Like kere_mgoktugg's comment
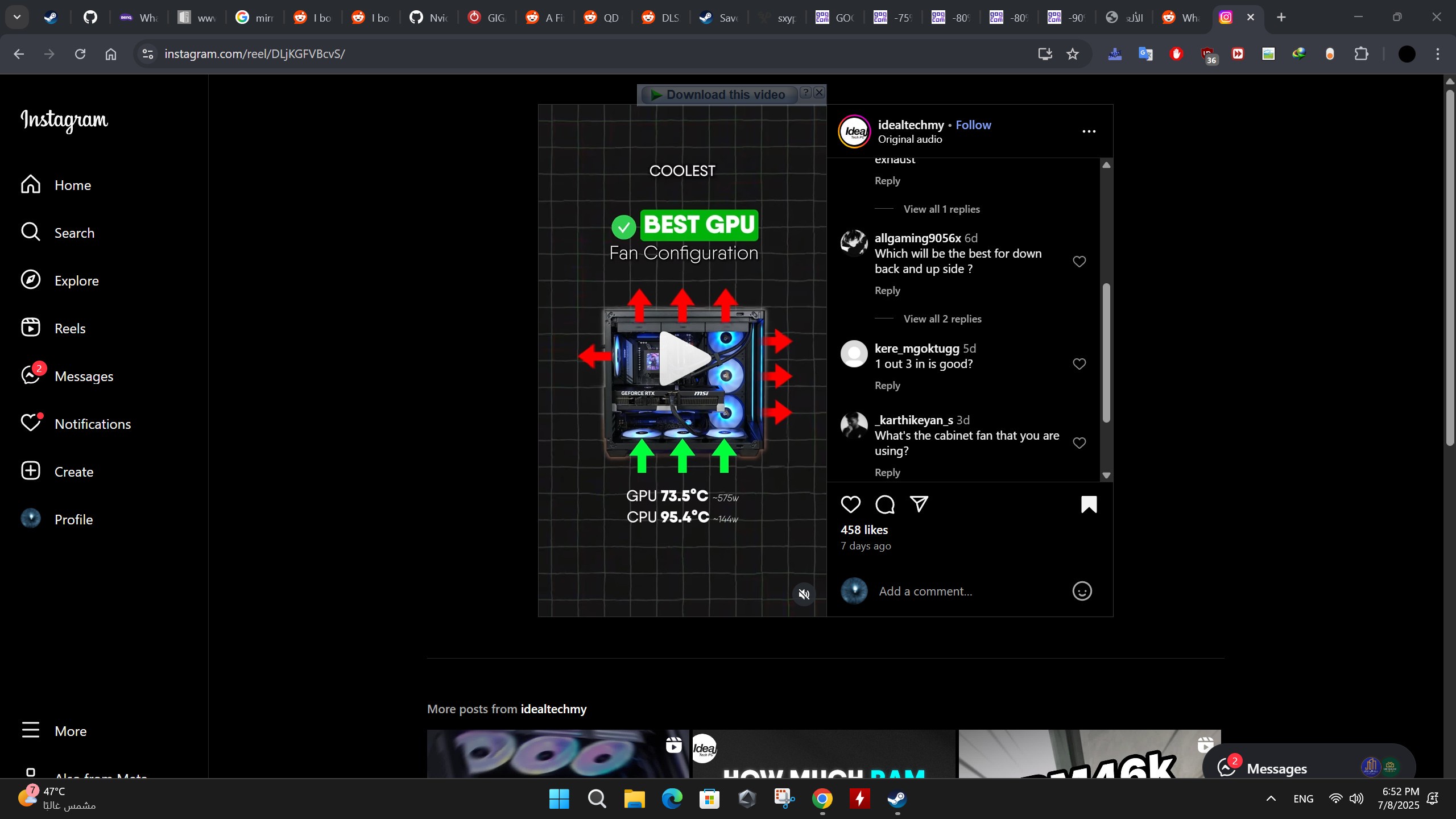1456x819 pixels. coord(1079,363)
